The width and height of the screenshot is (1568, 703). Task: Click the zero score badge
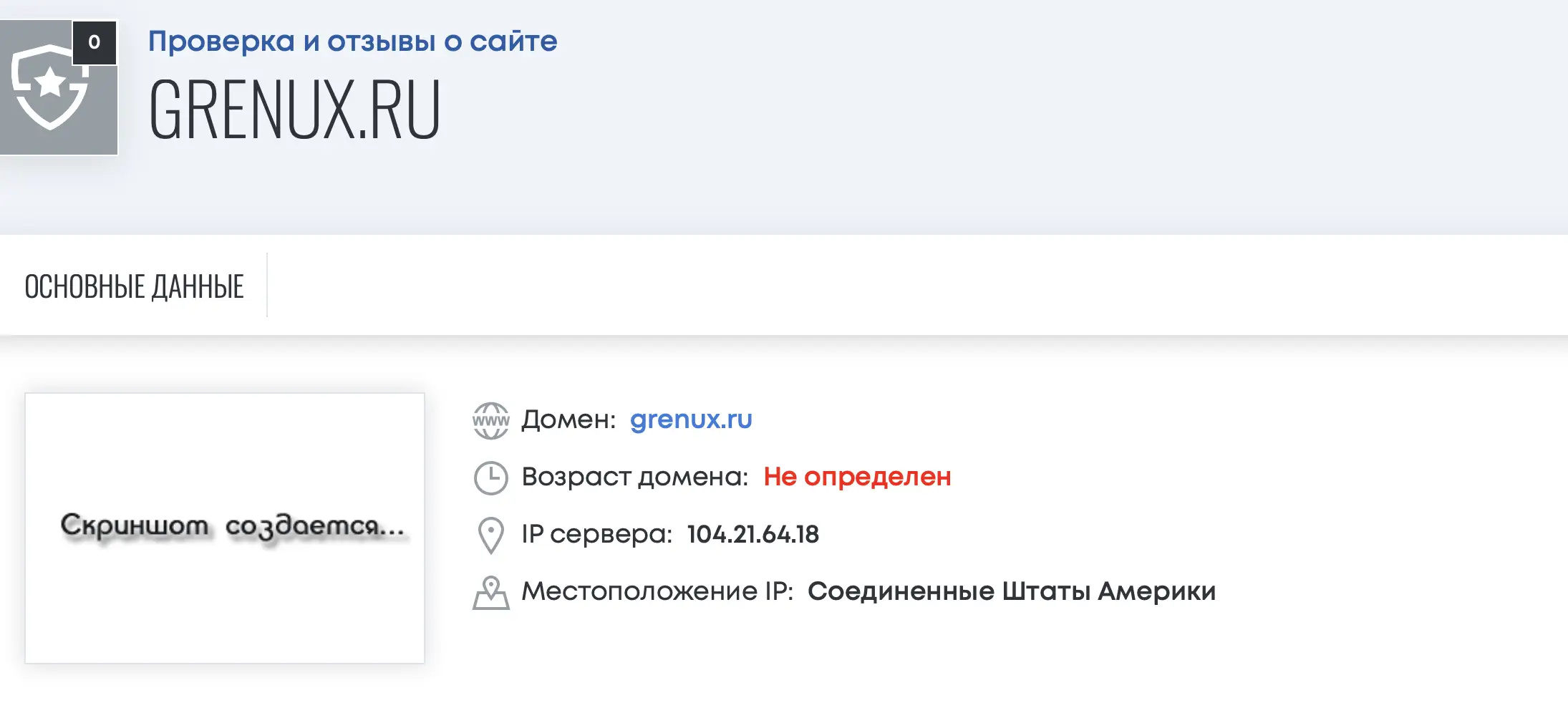click(95, 43)
